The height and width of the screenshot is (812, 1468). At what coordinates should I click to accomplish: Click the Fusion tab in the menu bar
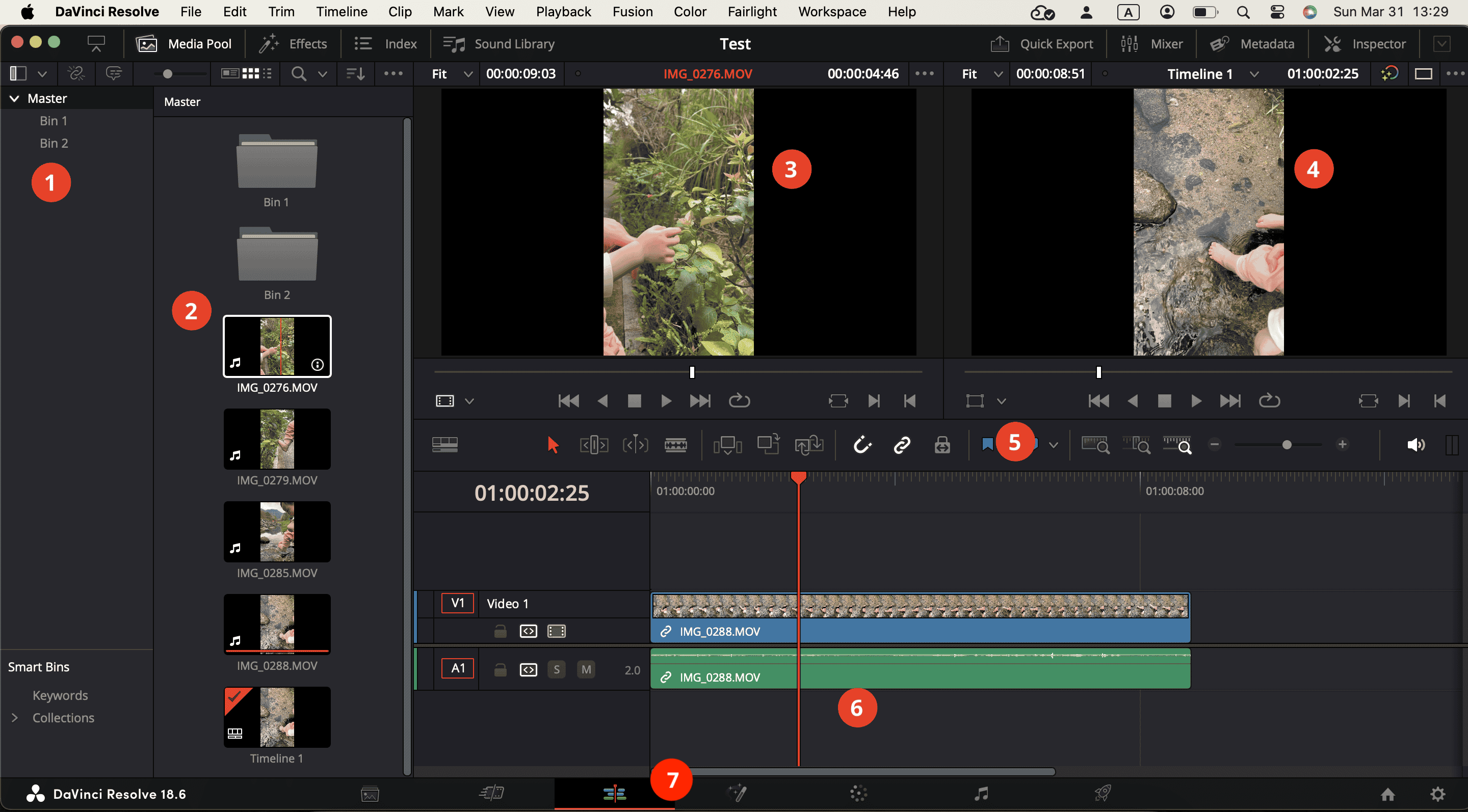[x=632, y=12]
